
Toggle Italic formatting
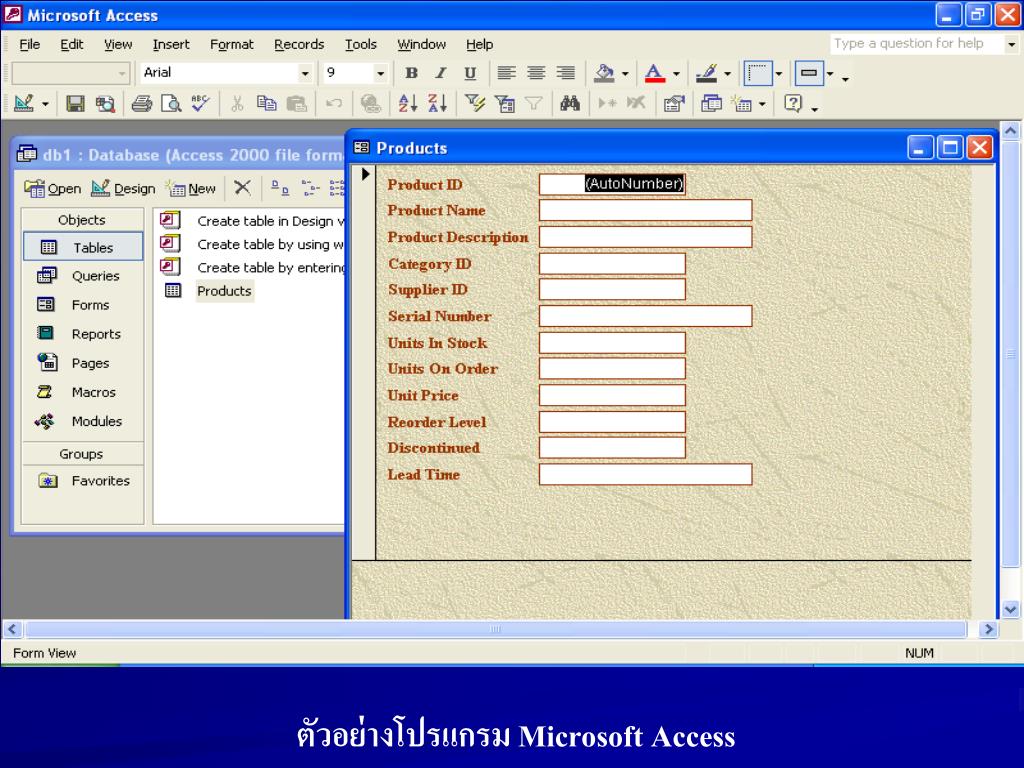441,73
